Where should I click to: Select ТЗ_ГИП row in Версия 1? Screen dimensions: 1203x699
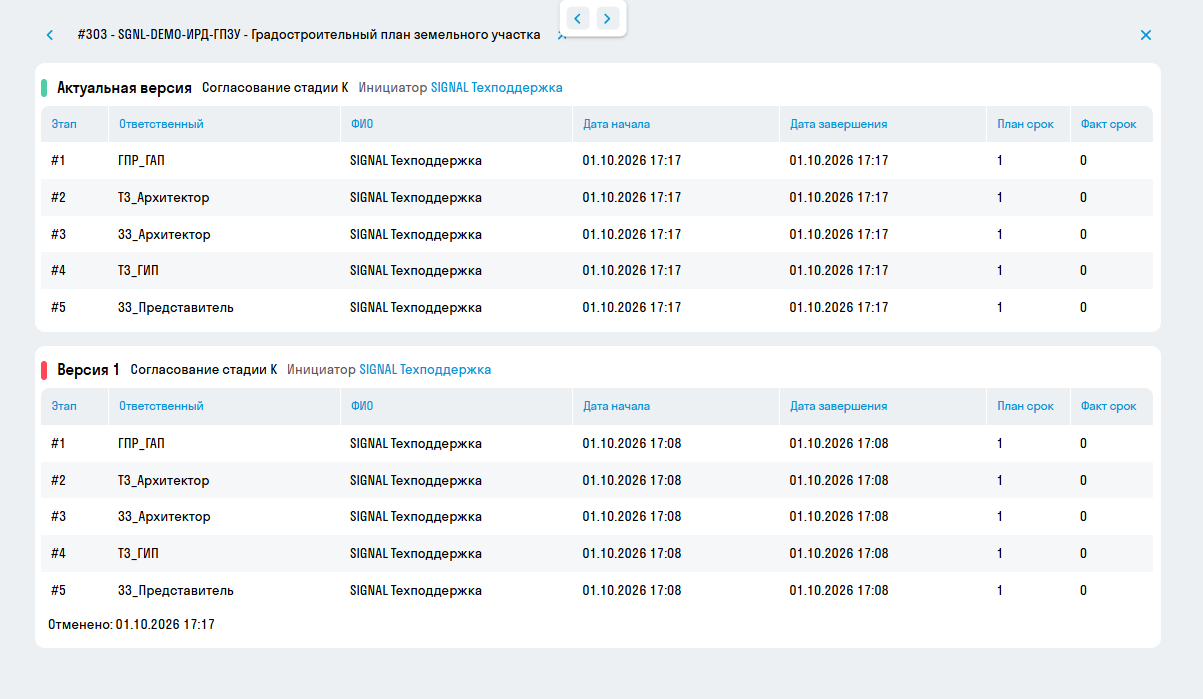tap(597, 554)
